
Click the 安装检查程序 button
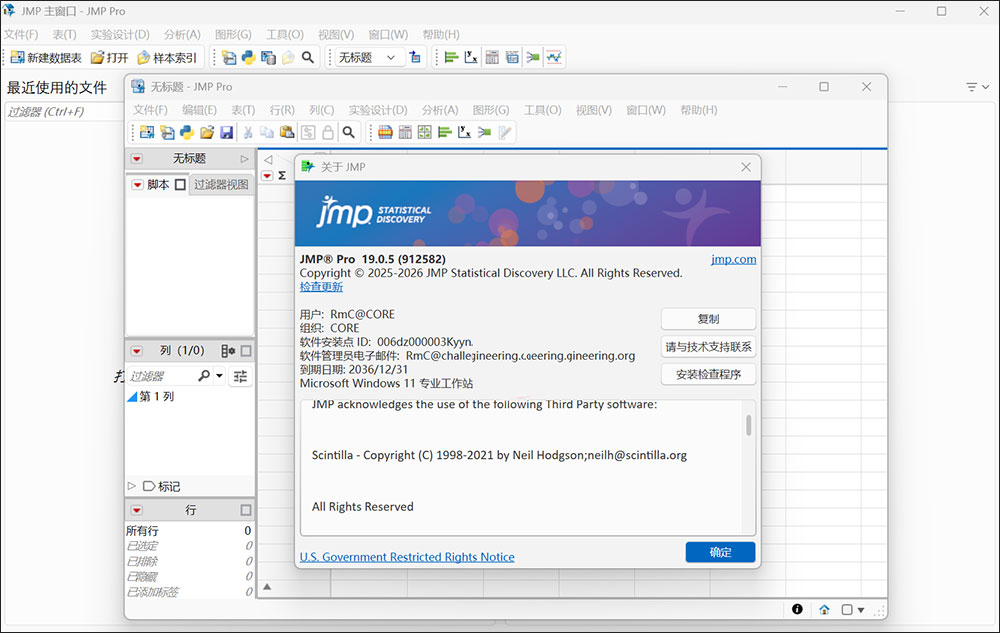point(708,374)
